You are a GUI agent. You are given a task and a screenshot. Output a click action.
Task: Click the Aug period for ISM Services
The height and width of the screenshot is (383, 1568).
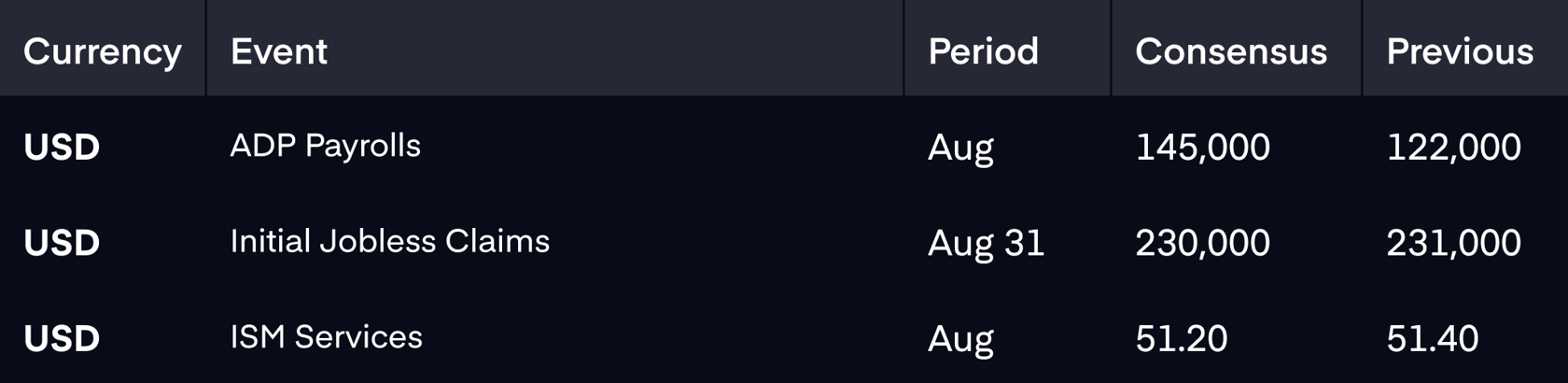click(960, 341)
